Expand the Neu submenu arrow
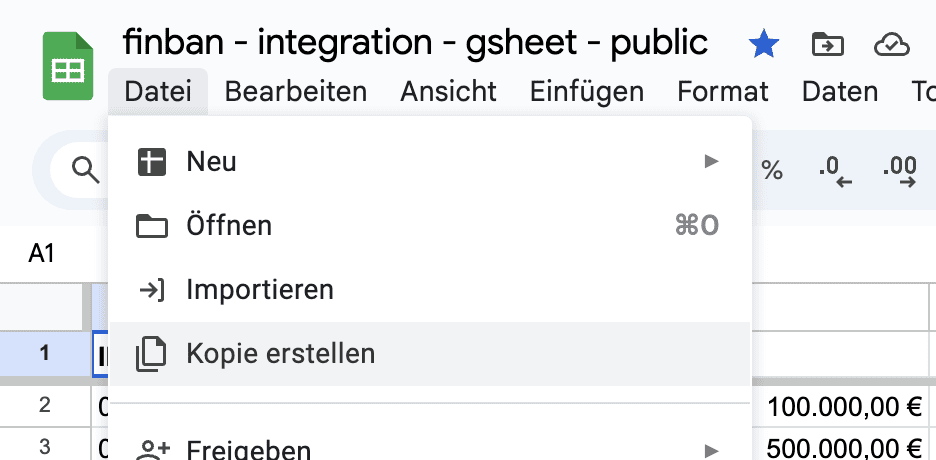This screenshot has height=460, width=936. click(x=711, y=161)
